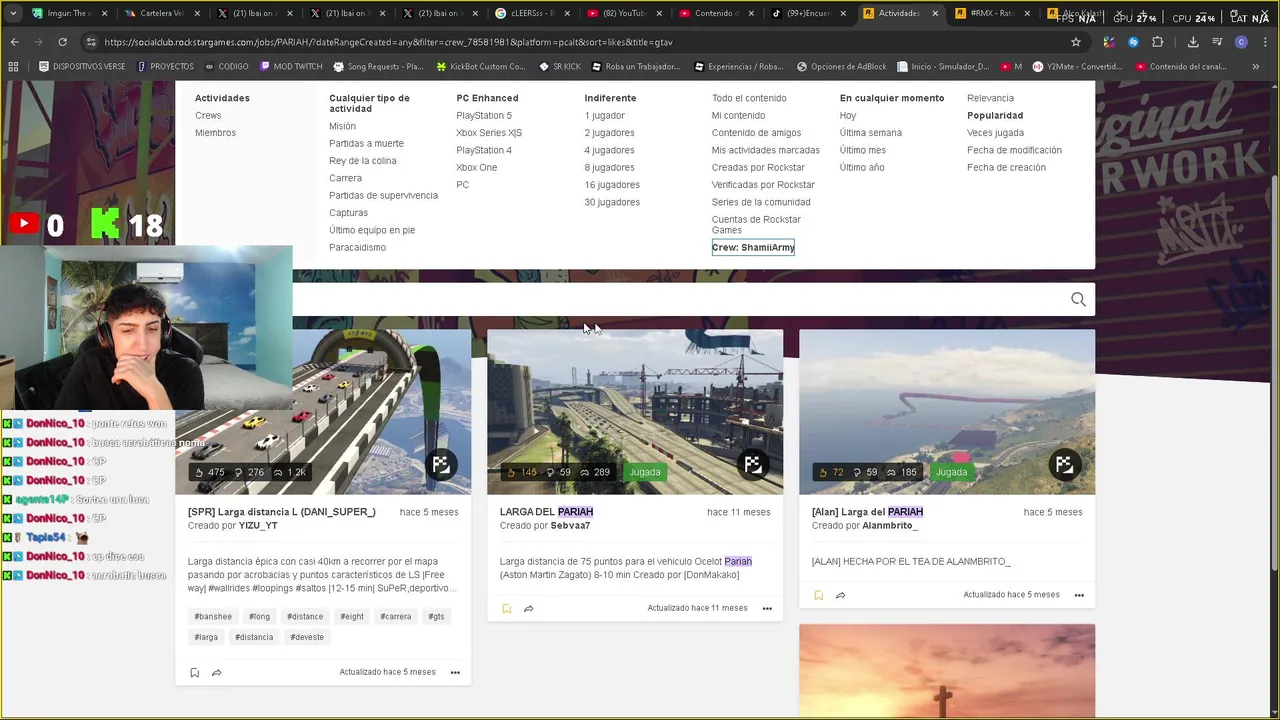The width and height of the screenshot is (1280, 720).
Task: Open the tab search dropdown arrow
Action: [13, 14]
